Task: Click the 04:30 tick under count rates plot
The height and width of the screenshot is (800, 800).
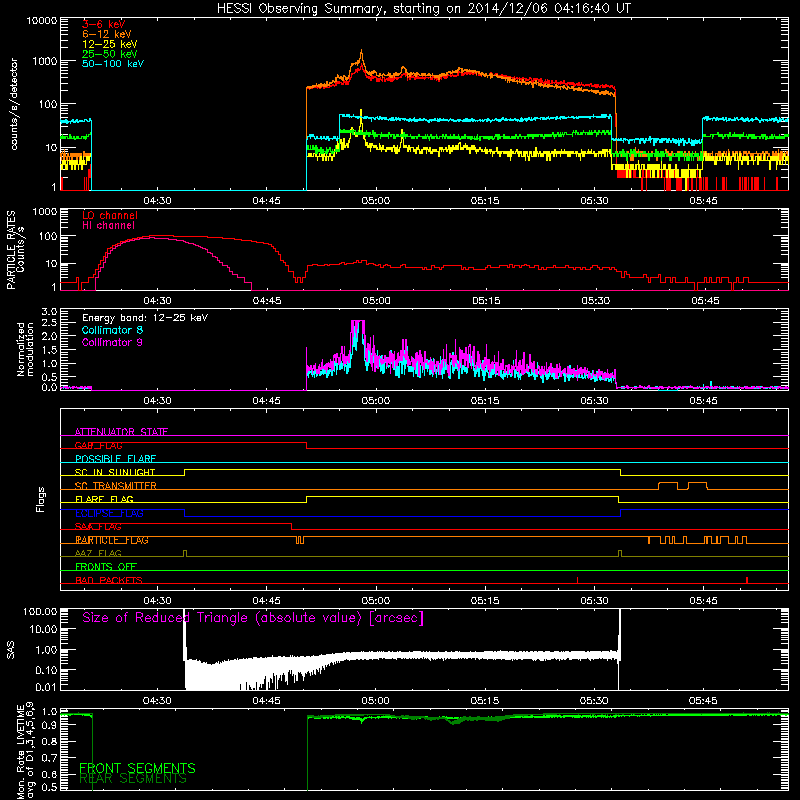Action: (157, 201)
